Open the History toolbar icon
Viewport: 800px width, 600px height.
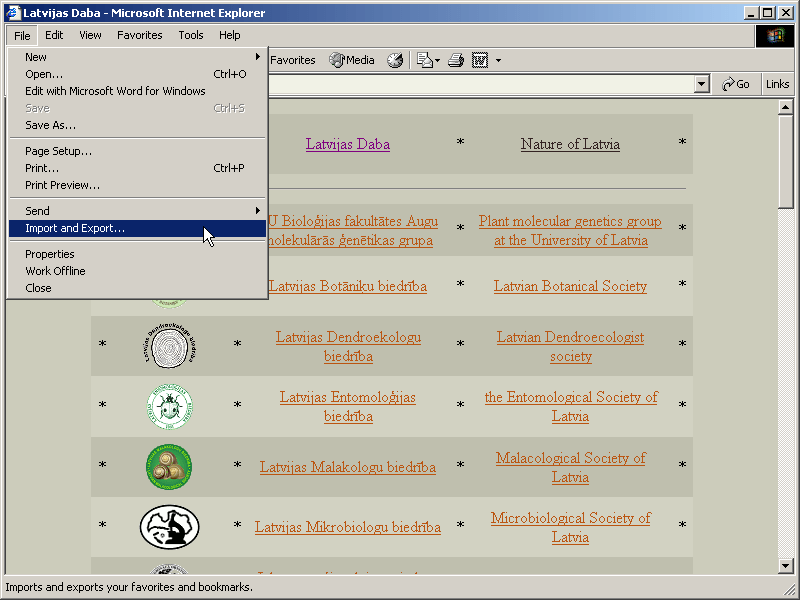pos(394,60)
